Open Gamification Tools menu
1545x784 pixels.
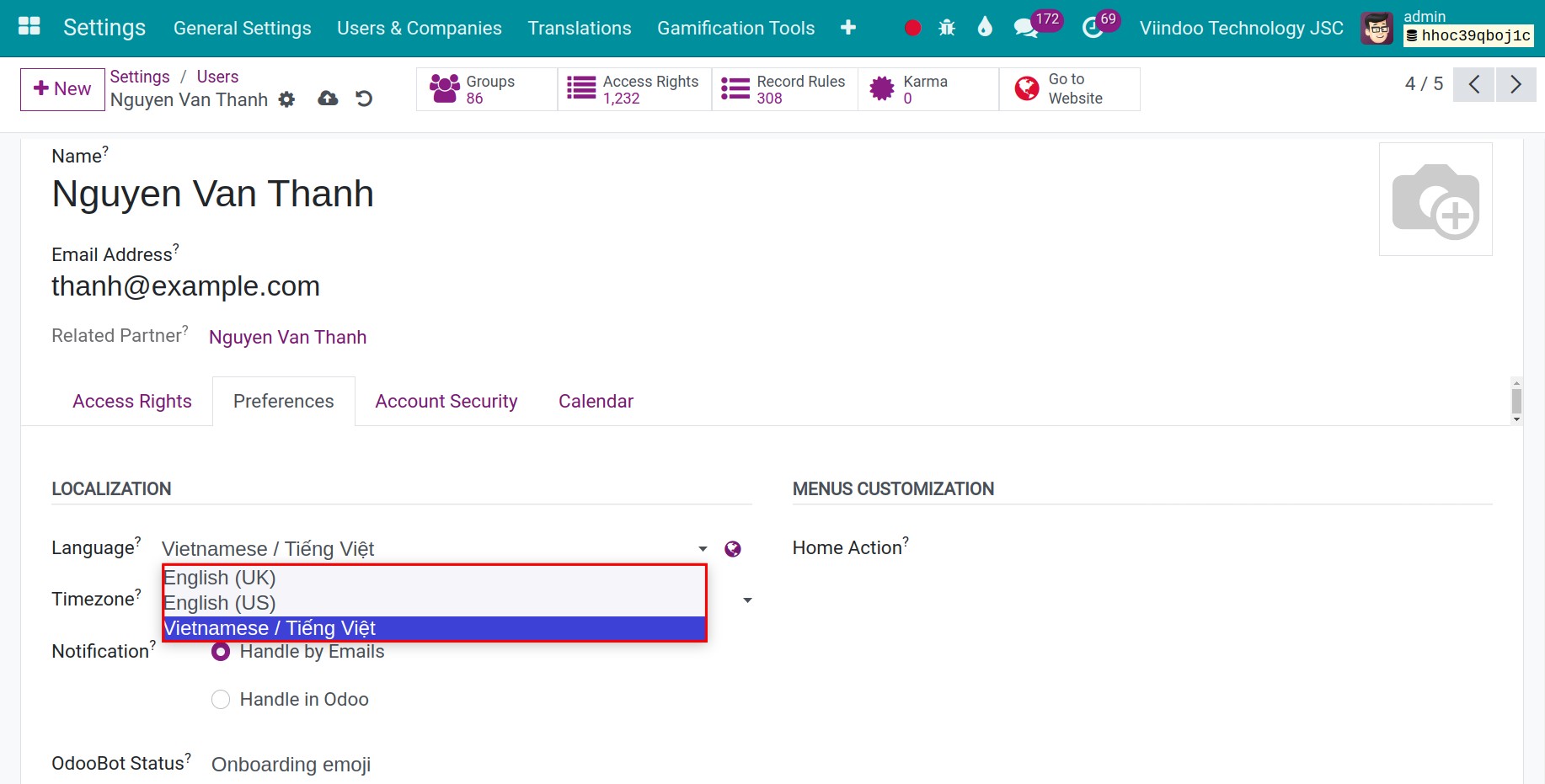[736, 28]
